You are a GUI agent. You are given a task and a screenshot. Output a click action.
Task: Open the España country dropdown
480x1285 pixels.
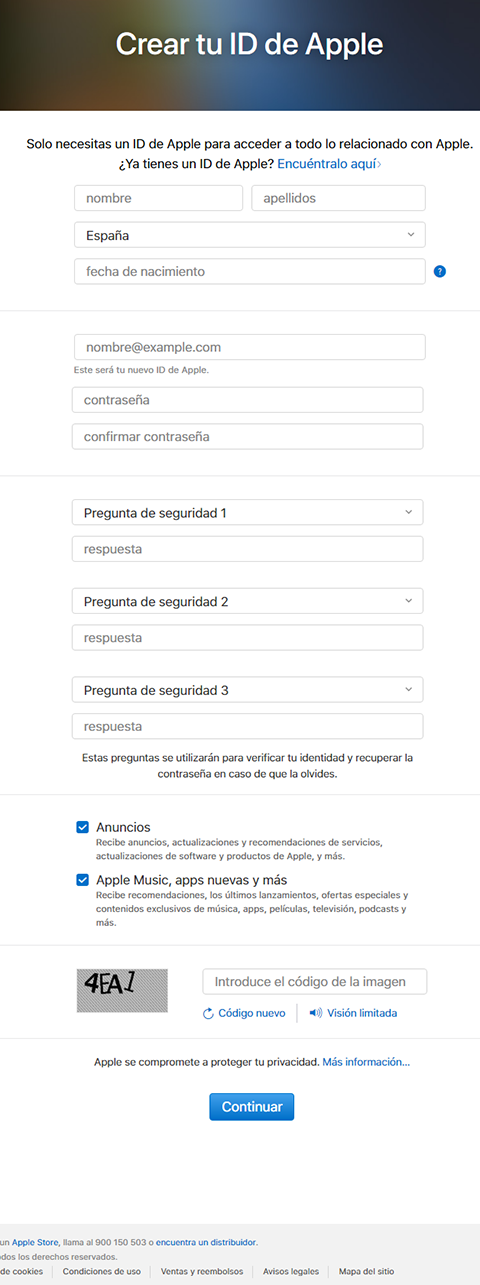[250, 235]
